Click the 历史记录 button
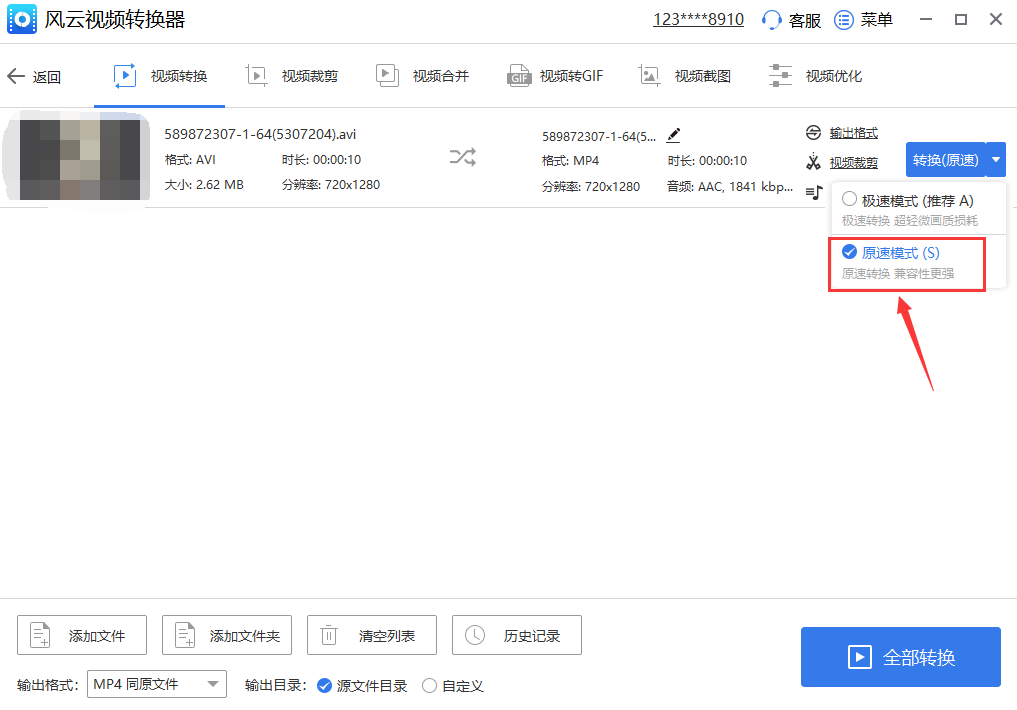 tap(517, 635)
